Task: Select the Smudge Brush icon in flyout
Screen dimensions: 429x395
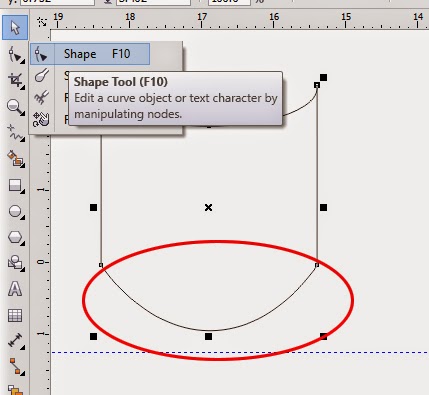Action: click(x=41, y=76)
